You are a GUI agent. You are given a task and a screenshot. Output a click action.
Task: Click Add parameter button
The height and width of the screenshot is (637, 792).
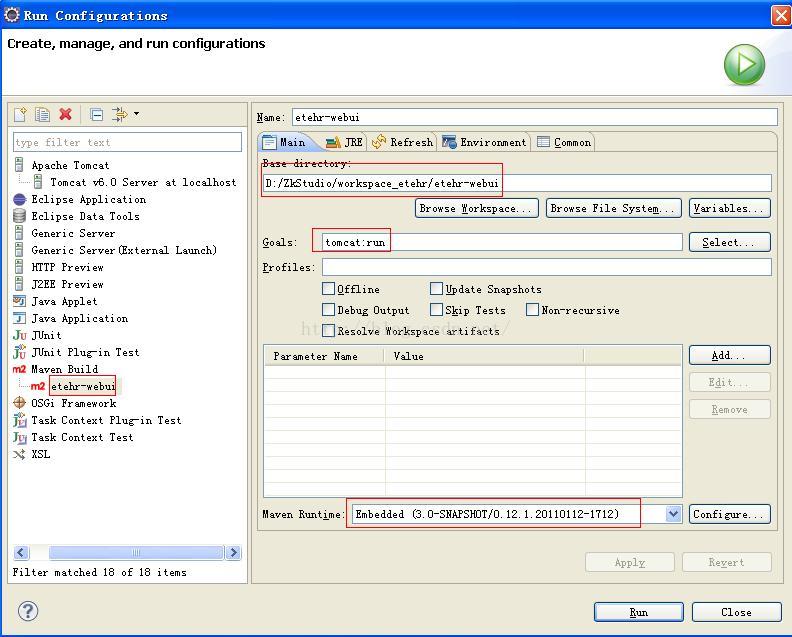[729, 355]
